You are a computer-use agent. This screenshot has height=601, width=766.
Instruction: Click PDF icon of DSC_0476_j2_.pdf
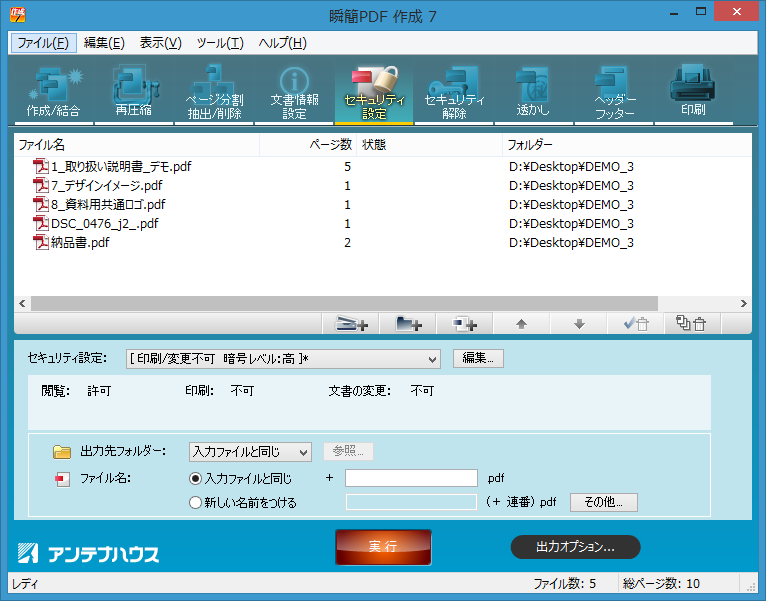(x=41, y=223)
